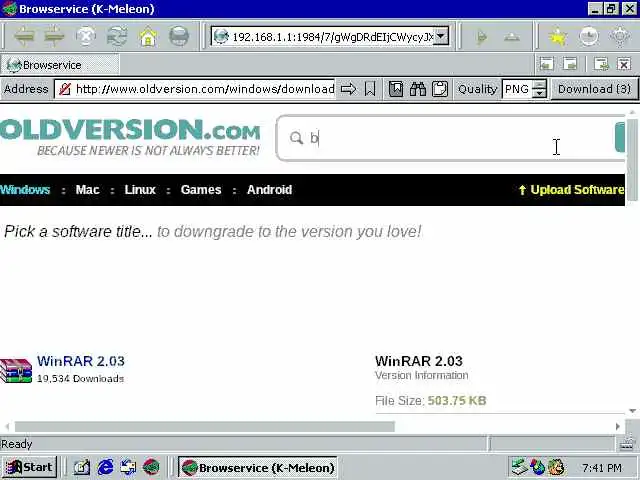Image resolution: width=640 pixels, height=480 pixels.
Task: Open the Android navigation tab
Action: (x=269, y=190)
